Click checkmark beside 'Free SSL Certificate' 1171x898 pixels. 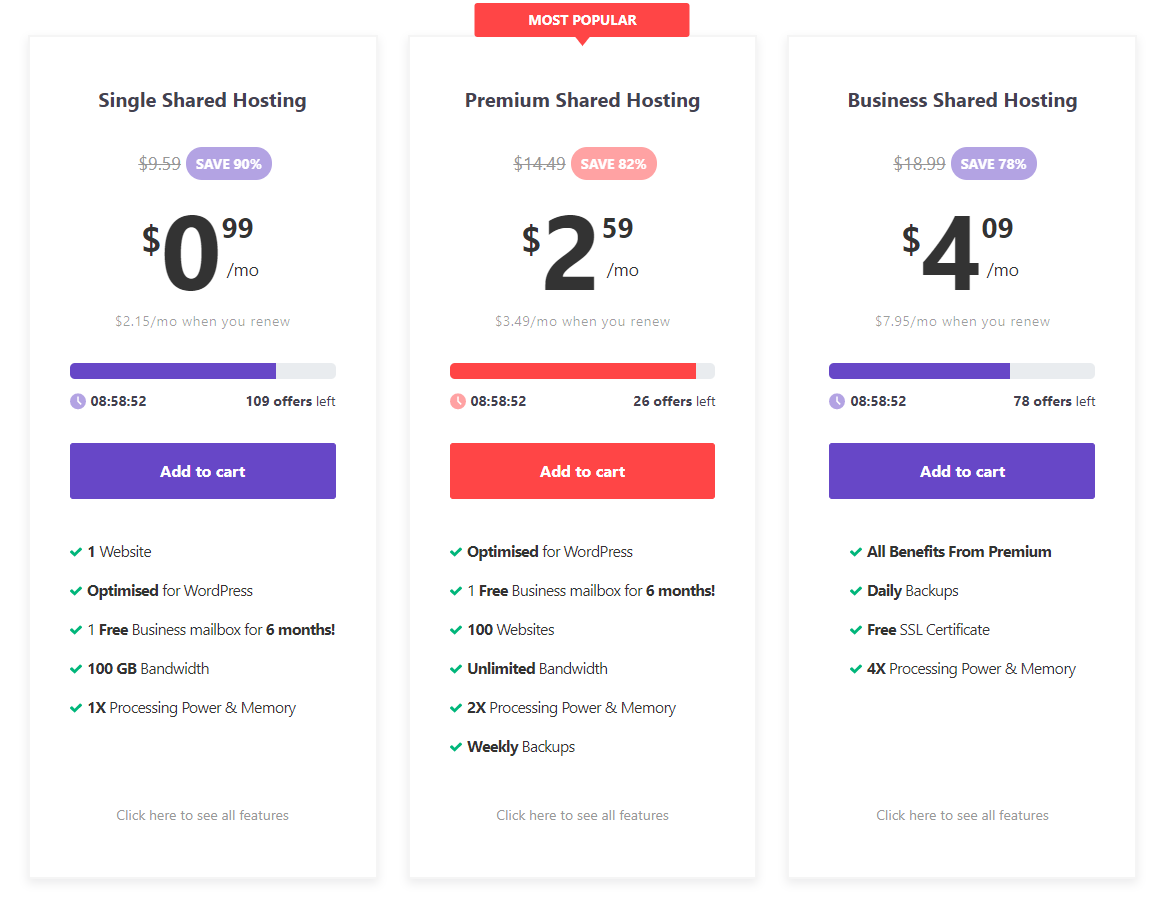[x=856, y=630]
